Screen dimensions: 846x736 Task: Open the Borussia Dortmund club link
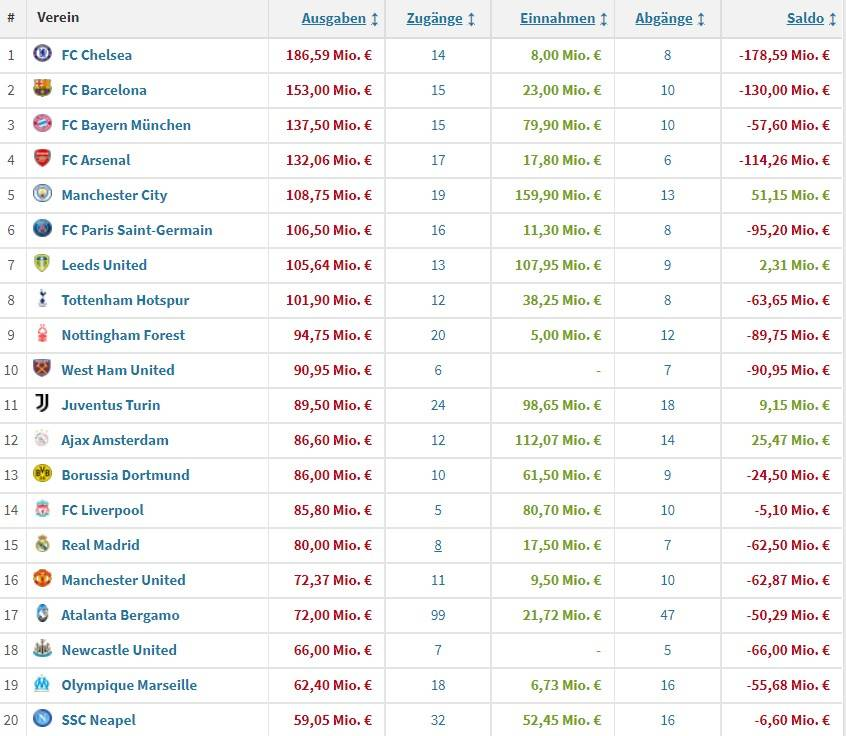125,475
